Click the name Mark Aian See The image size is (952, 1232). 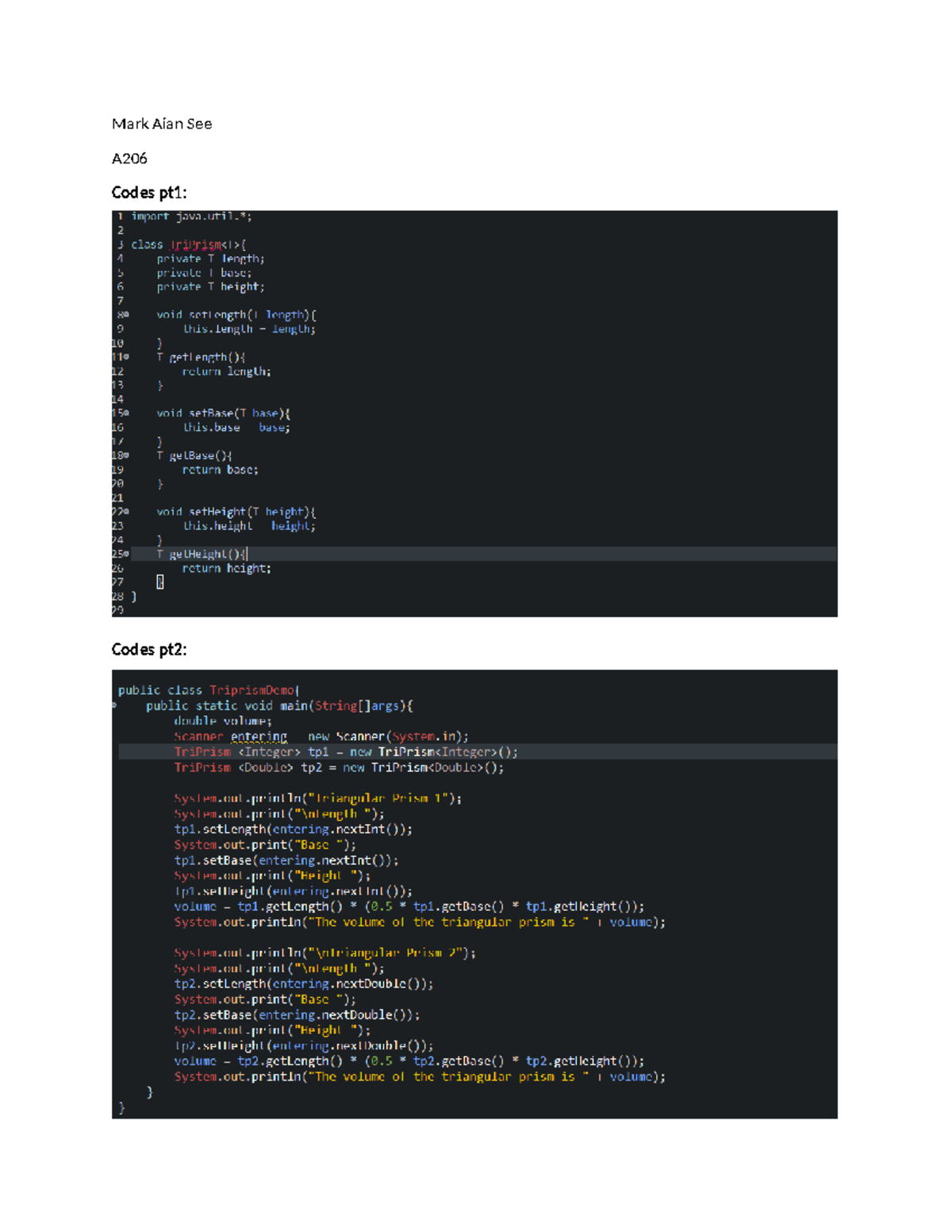(x=162, y=124)
